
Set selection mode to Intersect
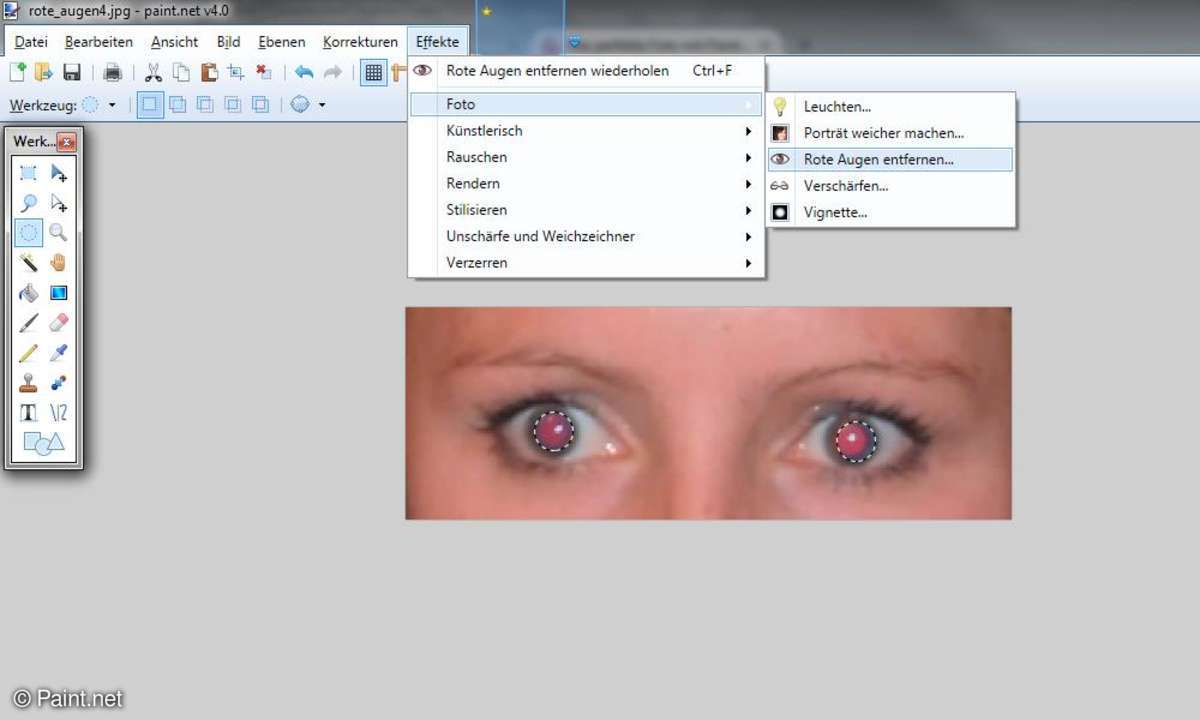point(232,104)
